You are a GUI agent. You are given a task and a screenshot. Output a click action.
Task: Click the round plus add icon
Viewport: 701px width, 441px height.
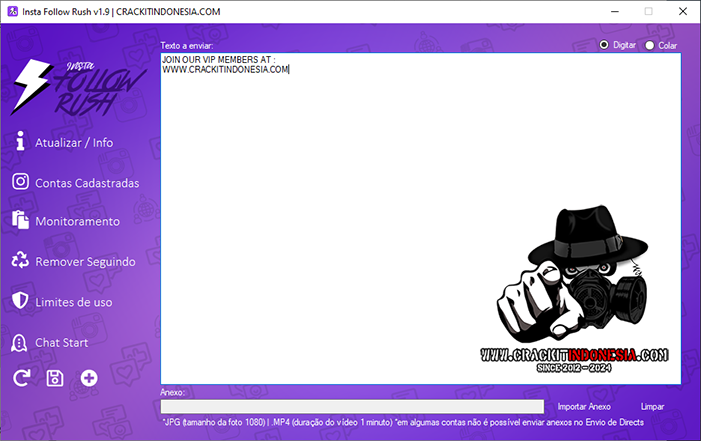pyautogui.click(x=89, y=377)
